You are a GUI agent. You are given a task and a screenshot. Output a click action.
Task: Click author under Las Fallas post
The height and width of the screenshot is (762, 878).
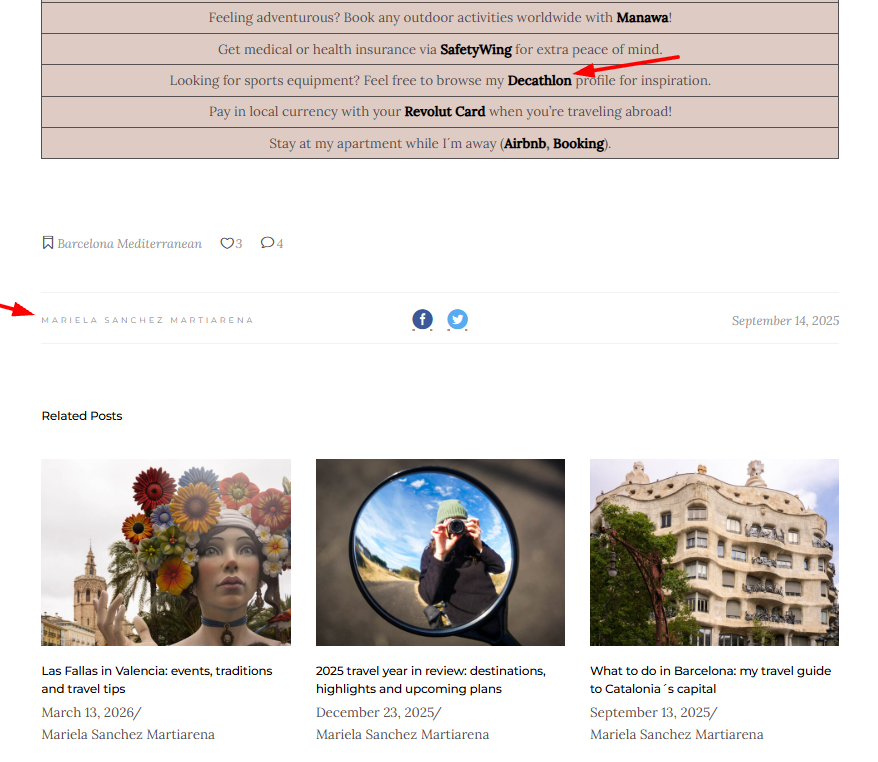point(128,735)
